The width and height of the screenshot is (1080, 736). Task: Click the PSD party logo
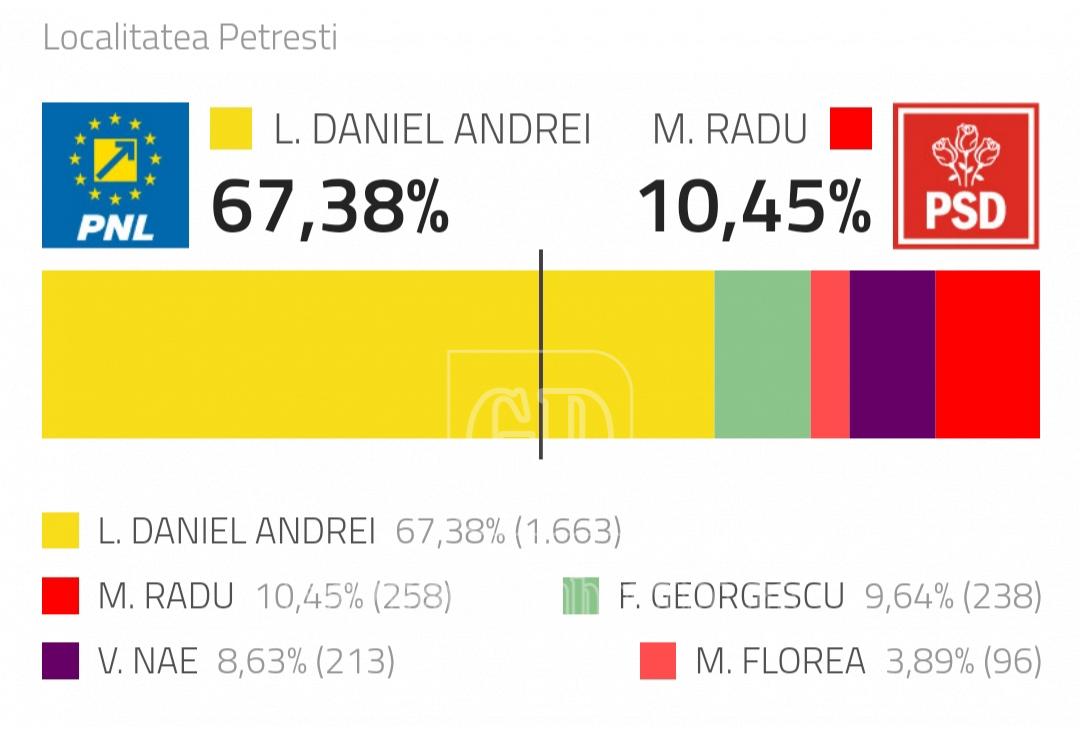click(966, 176)
